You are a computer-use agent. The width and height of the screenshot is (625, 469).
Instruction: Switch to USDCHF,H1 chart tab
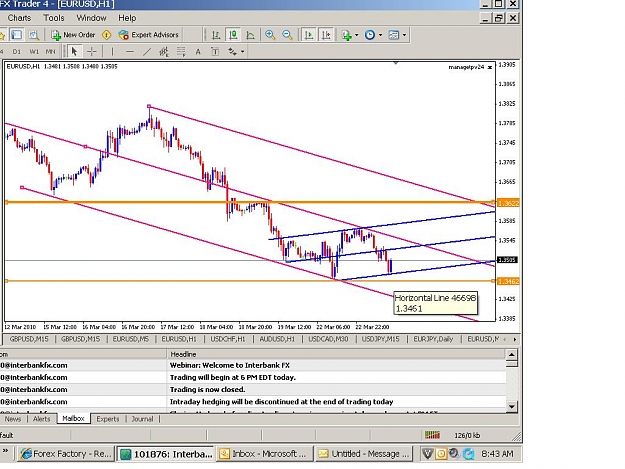(228, 339)
